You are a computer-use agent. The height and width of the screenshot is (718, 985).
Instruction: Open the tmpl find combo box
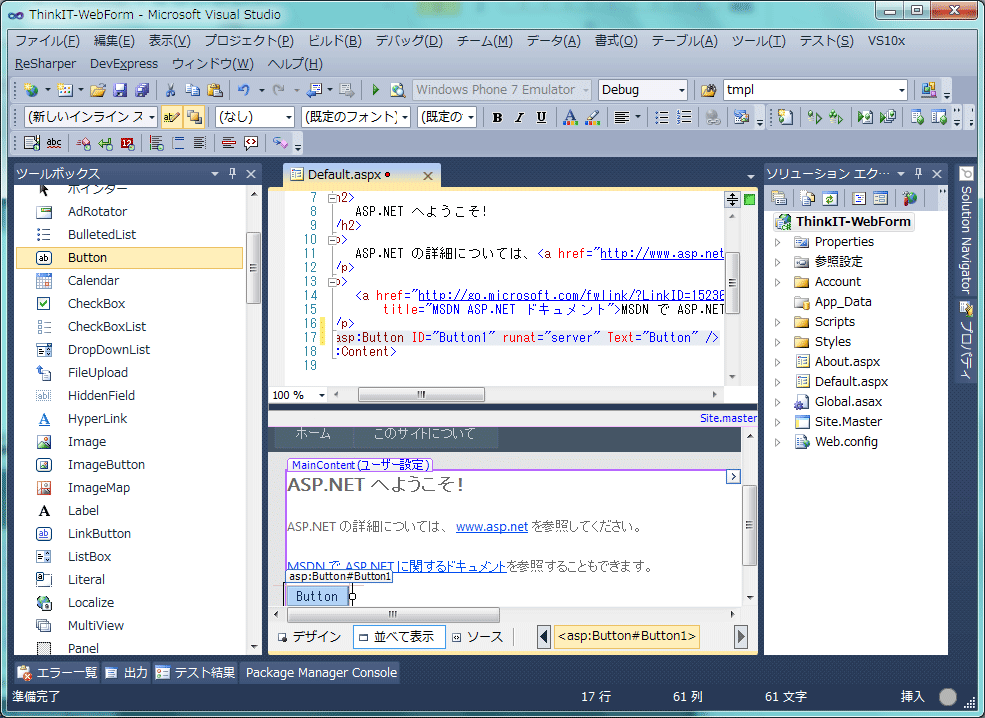(x=902, y=90)
